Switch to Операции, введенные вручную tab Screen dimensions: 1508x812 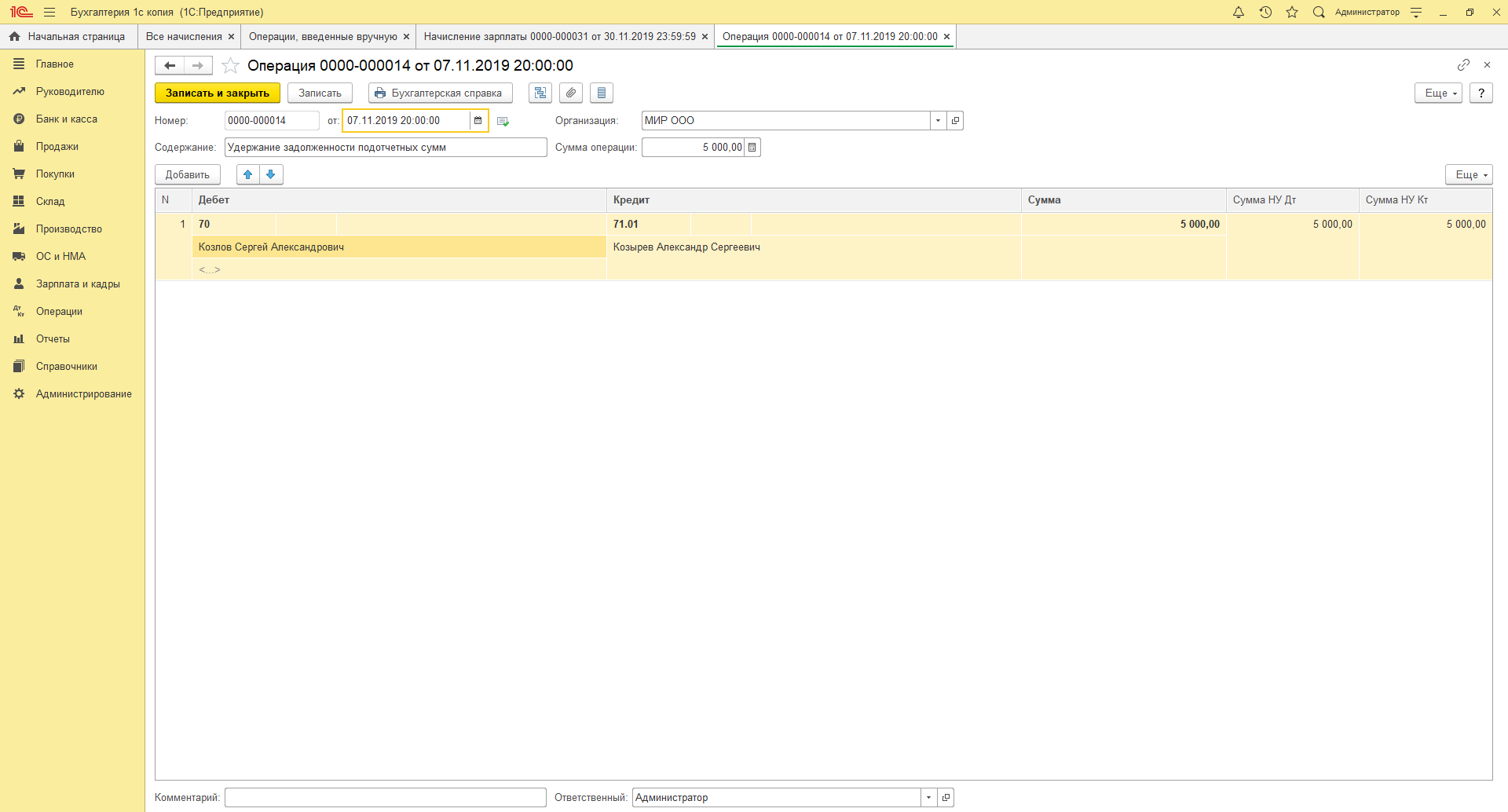(x=323, y=36)
